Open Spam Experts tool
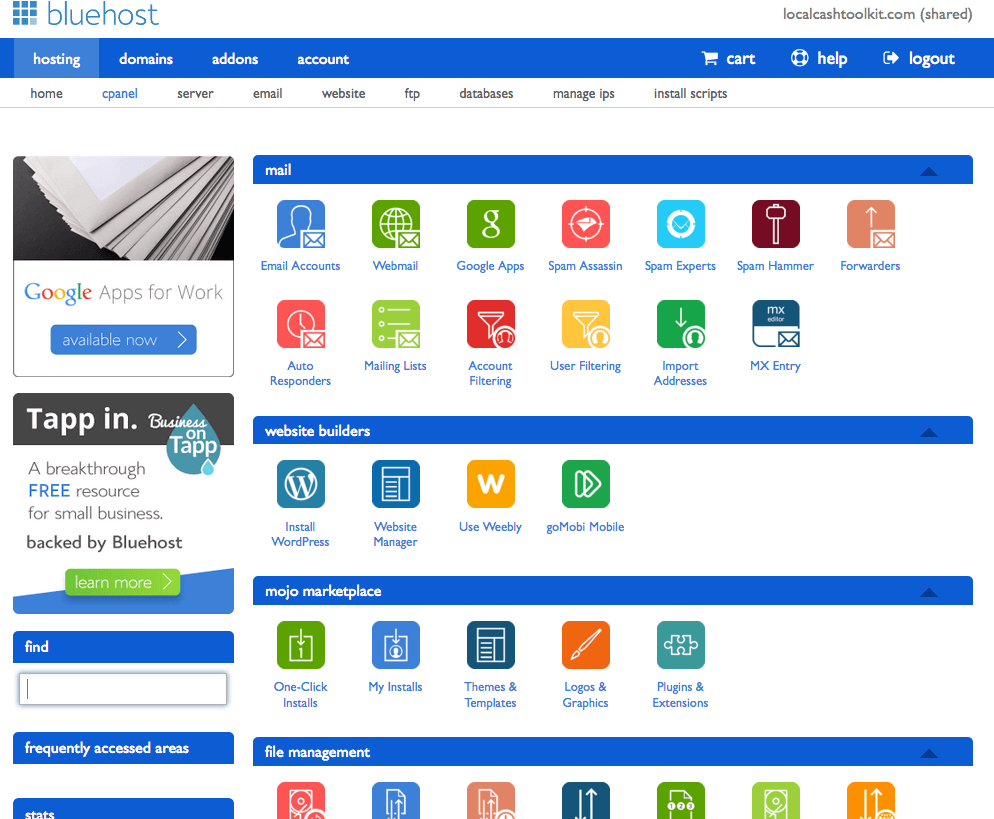 point(681,224)
